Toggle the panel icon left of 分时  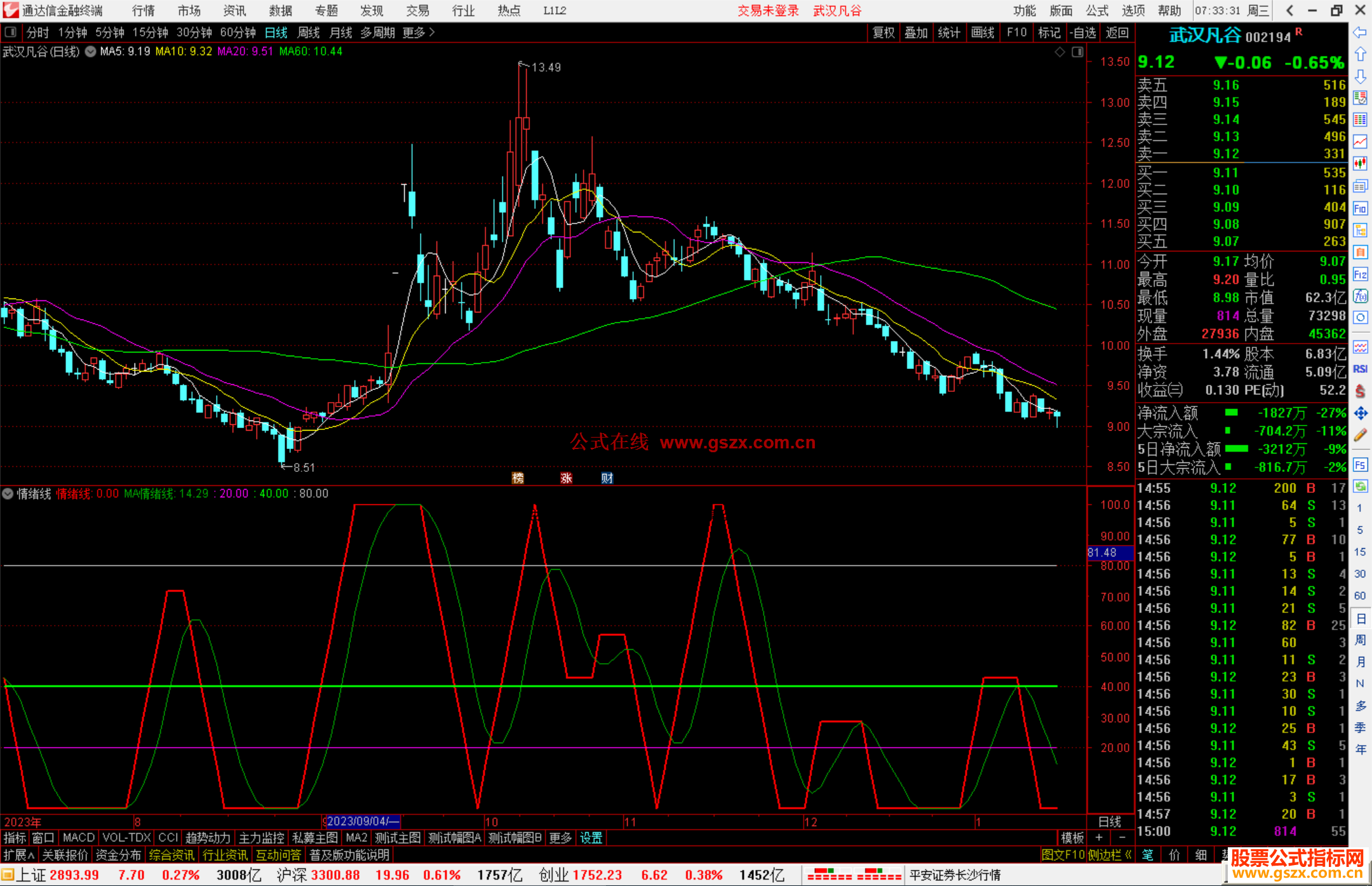[11, 32]
